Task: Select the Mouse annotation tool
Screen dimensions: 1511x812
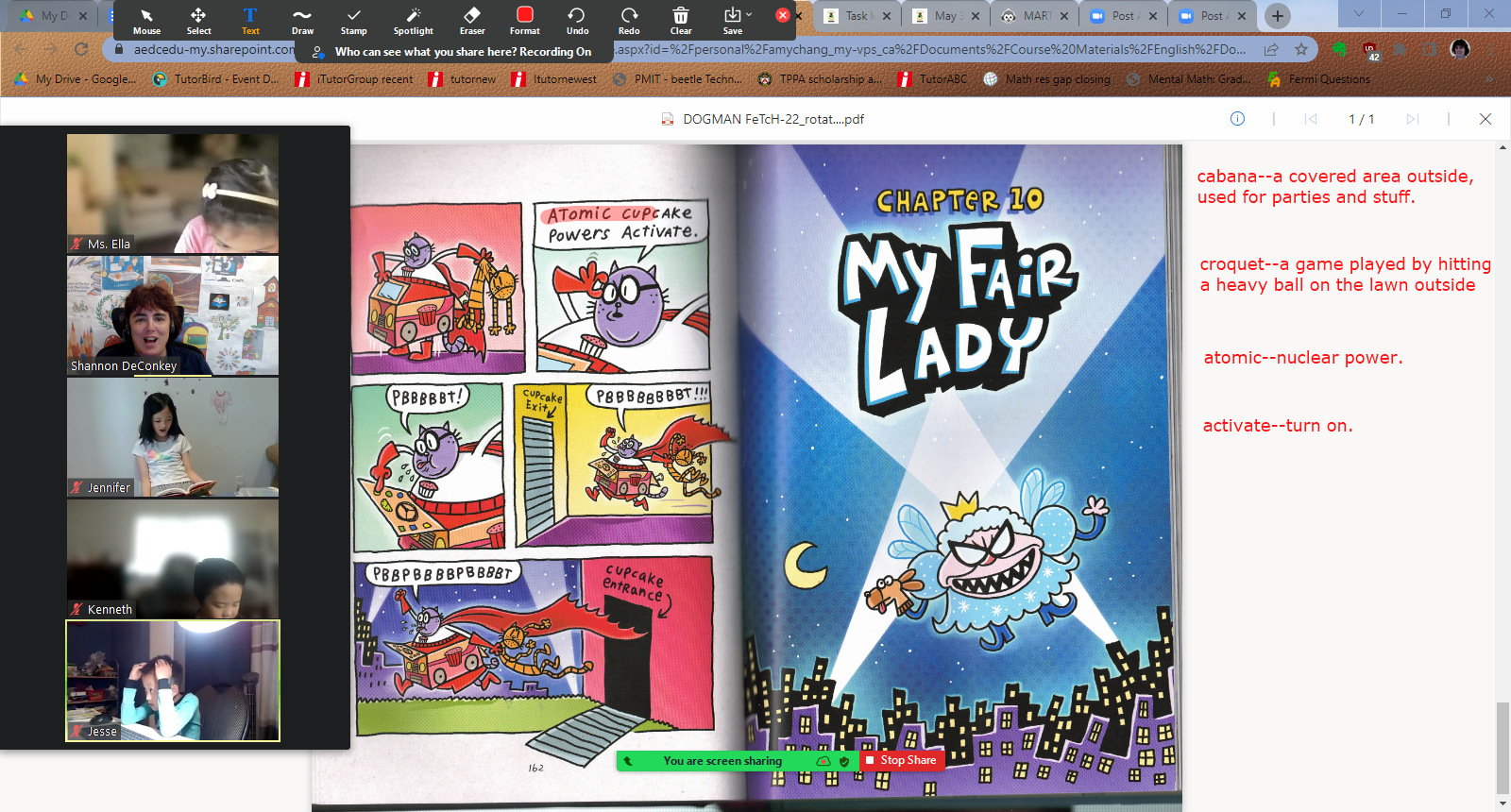Action: pyautogui.click(x=146, y=21)
